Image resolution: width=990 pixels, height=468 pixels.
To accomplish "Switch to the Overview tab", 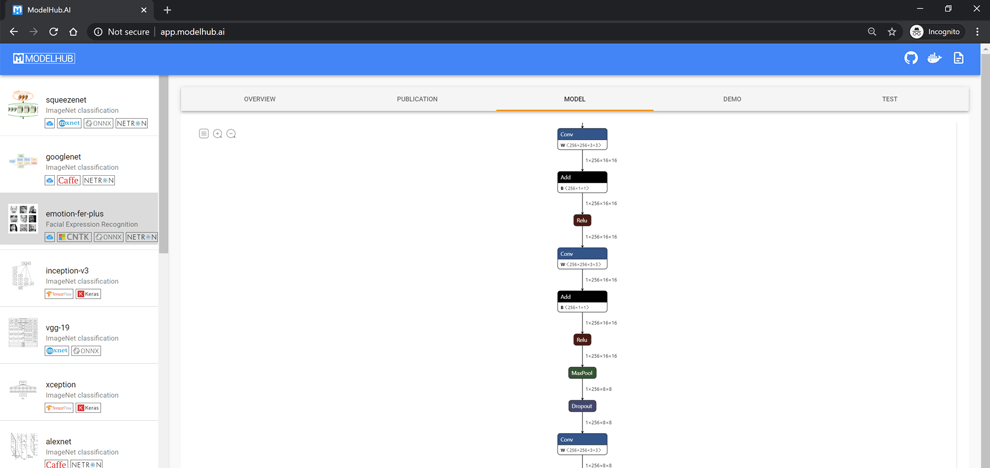I will pos(259,99).
